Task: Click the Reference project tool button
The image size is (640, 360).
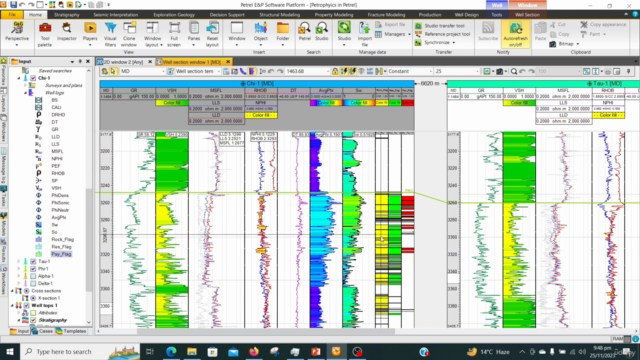Action: (x=442, y=34)
